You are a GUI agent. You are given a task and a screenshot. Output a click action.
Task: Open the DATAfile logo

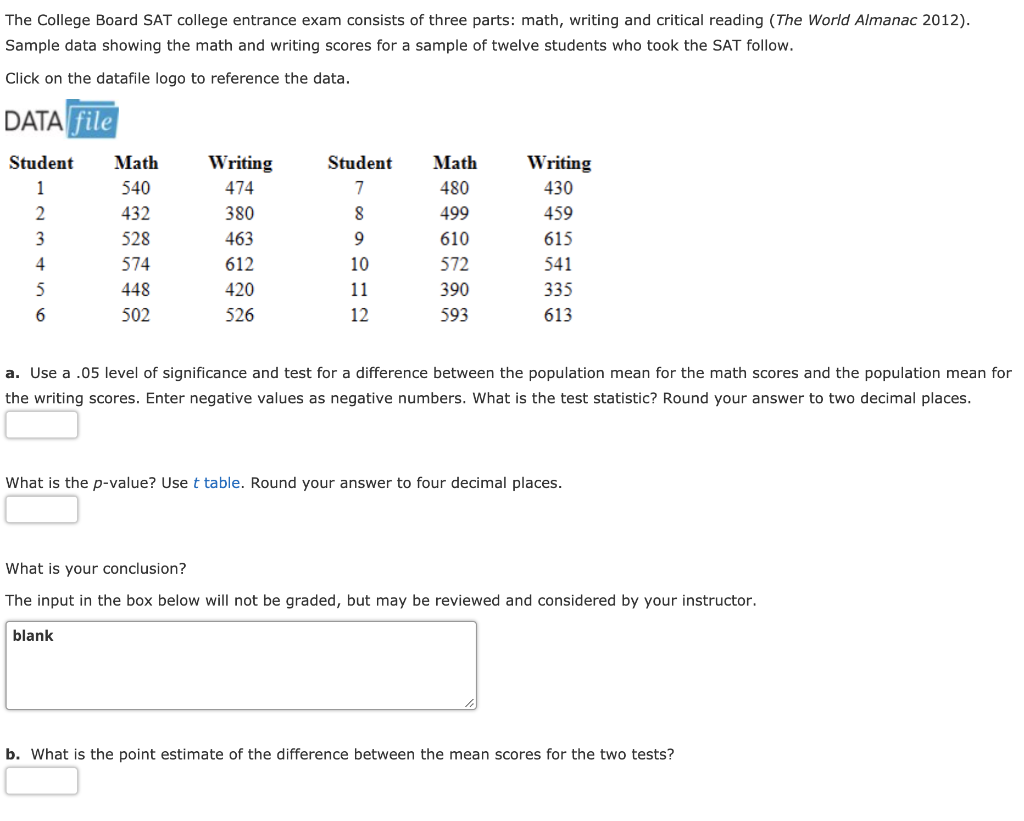point(61,120)
